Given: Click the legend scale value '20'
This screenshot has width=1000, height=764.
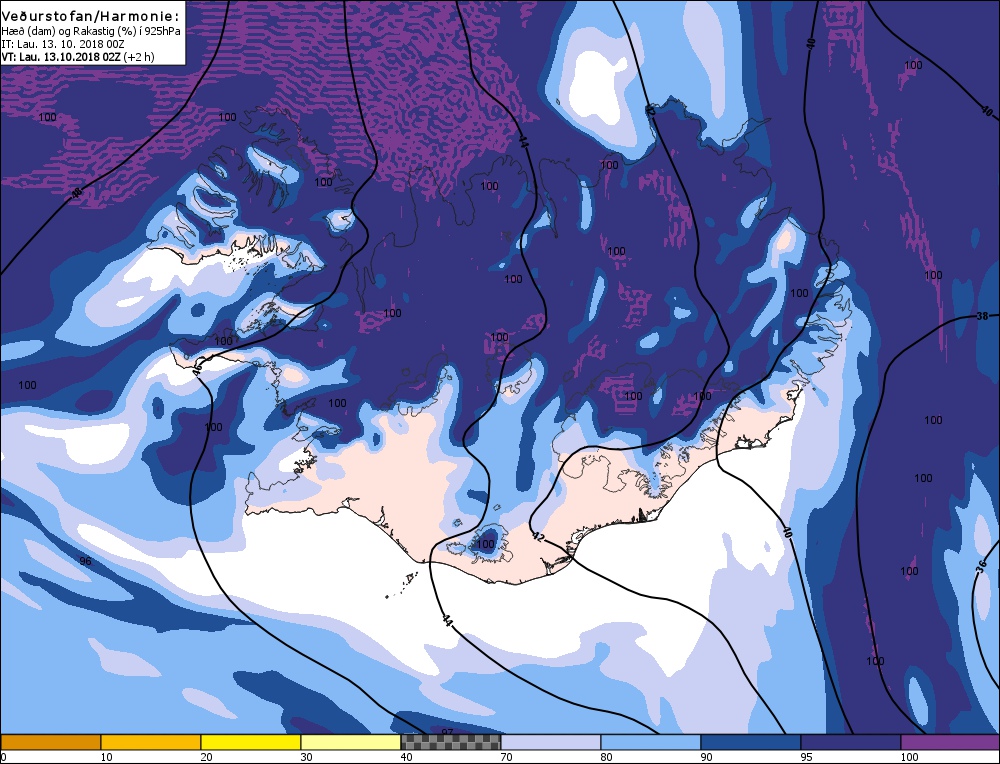Looking at the screenshot, I should coord(206,757).
